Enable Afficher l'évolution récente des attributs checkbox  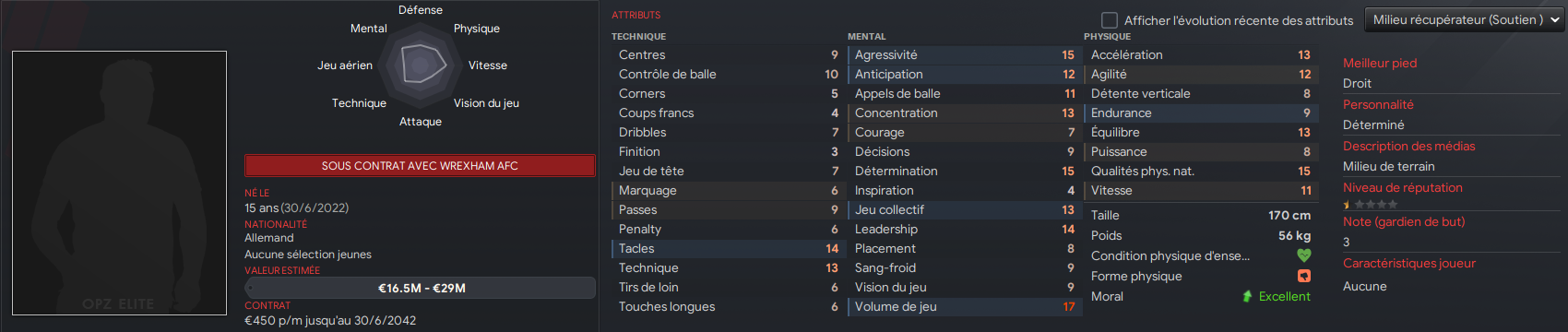[1110, 19]
